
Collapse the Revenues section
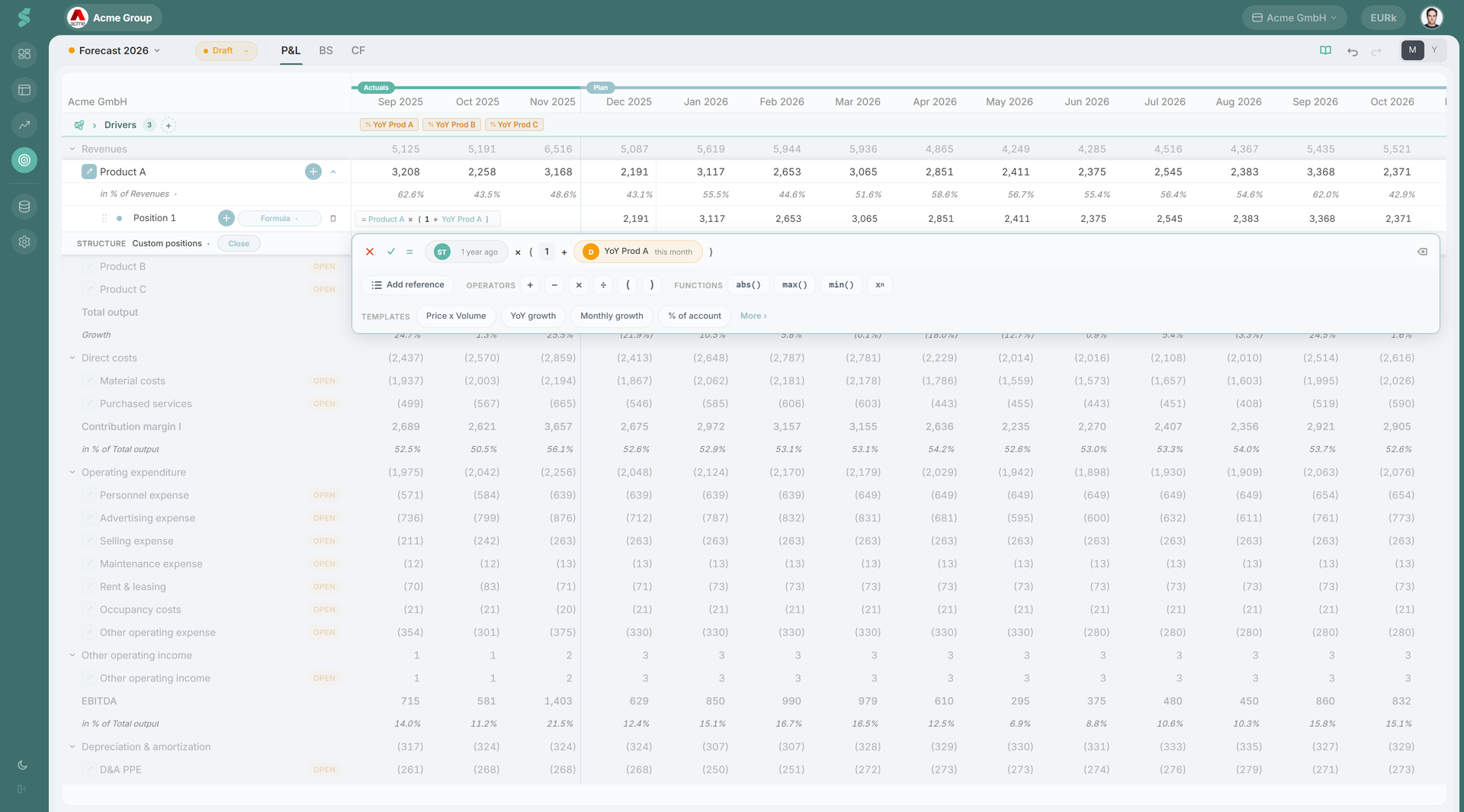[72, 149]
